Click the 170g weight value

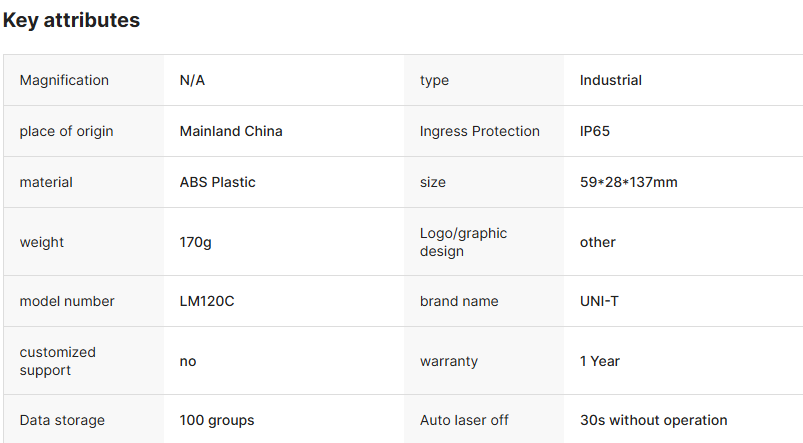(195, 242)
